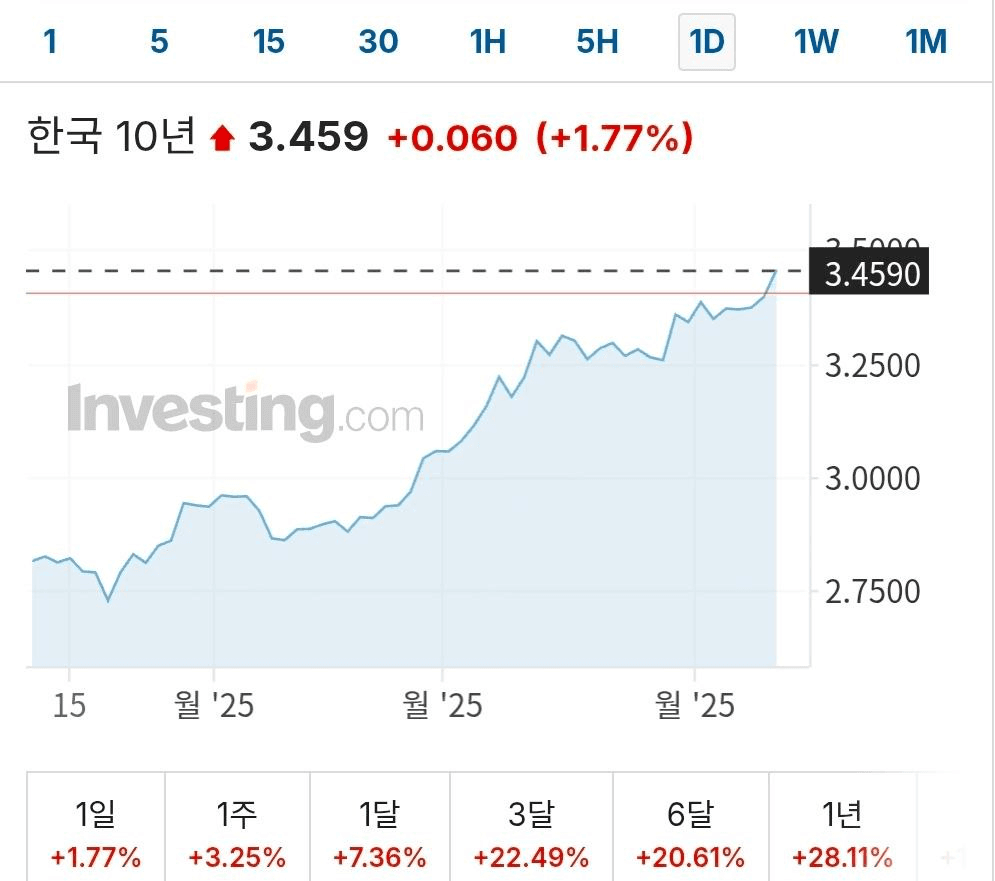Select the 3달 +22.49% period
995x881 pixels.
531,835
